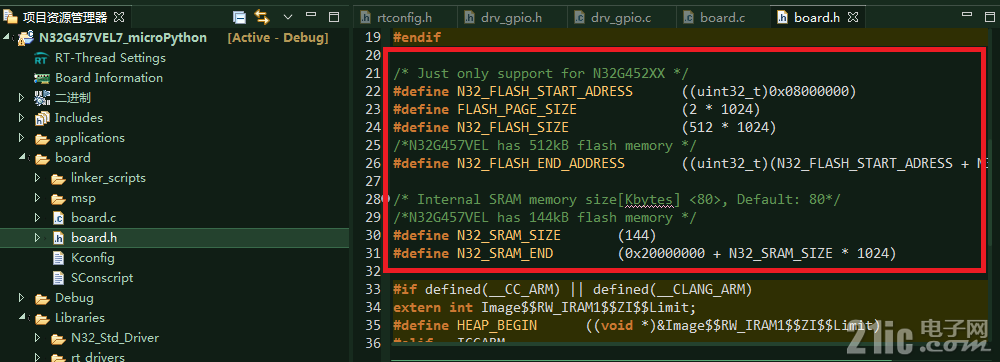
Task: Open project explorer view menu chevron
Action: 288,17
